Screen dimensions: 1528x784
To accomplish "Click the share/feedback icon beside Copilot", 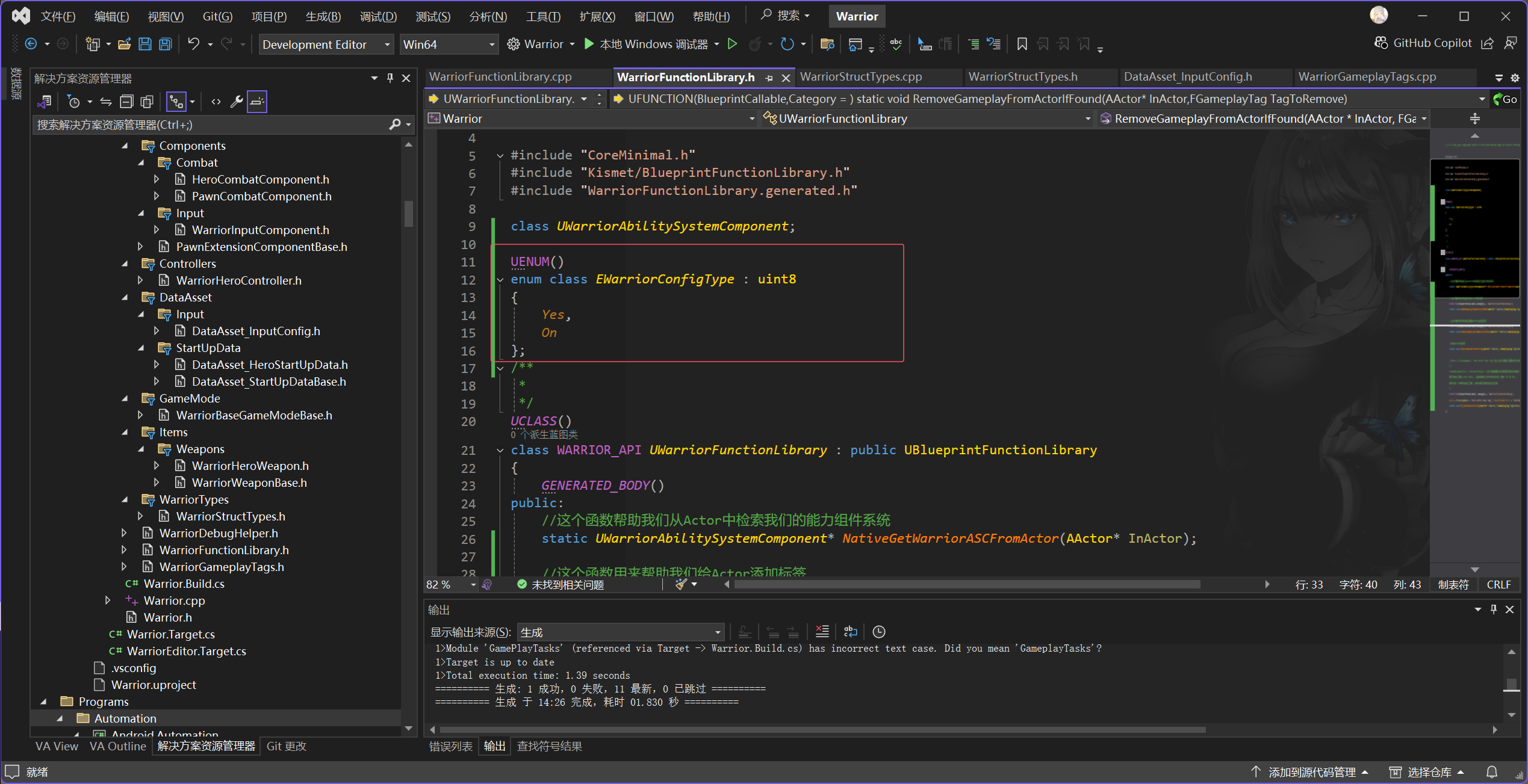I will [x=1487, y=43].
